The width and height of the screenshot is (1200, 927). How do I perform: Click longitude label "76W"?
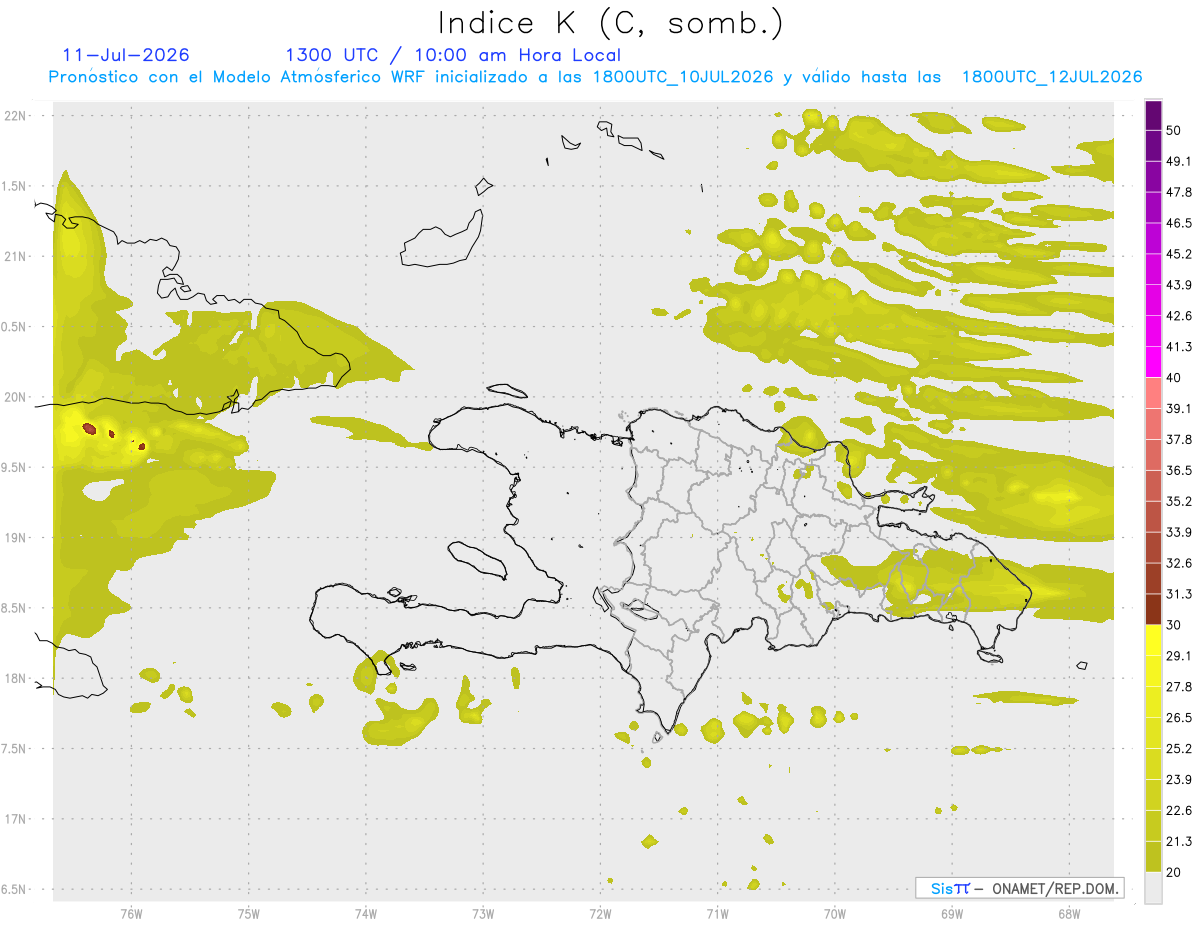(131, 912)
